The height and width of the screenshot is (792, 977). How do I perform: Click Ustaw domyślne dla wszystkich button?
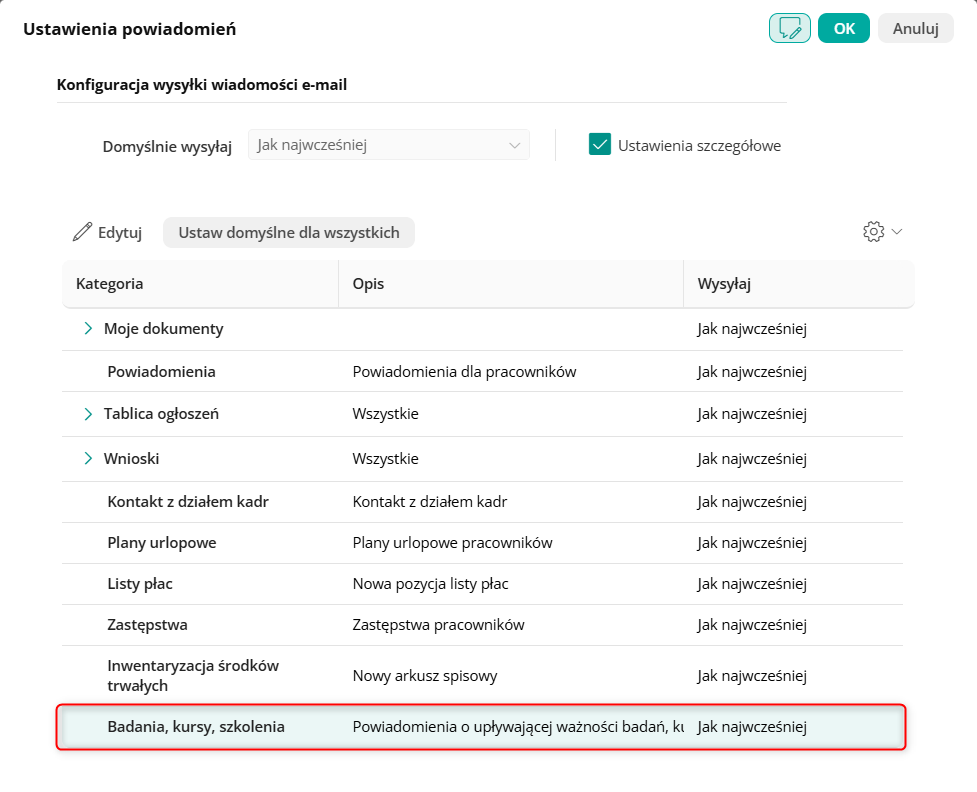pyautogui.click(x=289, y=233)
